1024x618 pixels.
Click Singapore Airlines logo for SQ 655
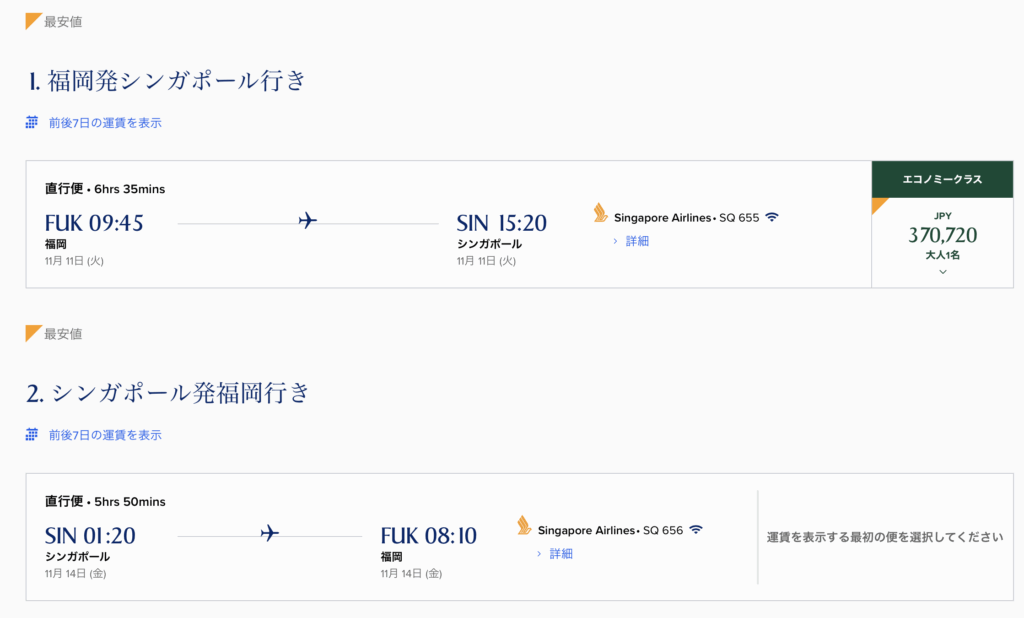(600, 213)
